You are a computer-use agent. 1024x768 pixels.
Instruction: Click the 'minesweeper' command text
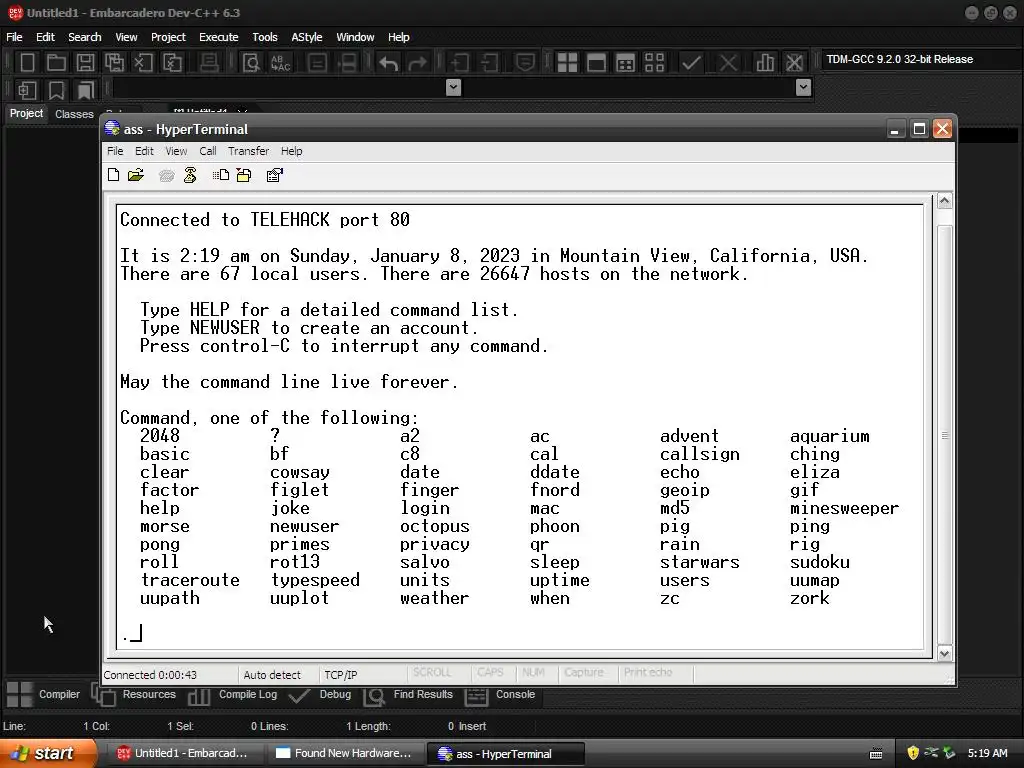click(844, 508)
